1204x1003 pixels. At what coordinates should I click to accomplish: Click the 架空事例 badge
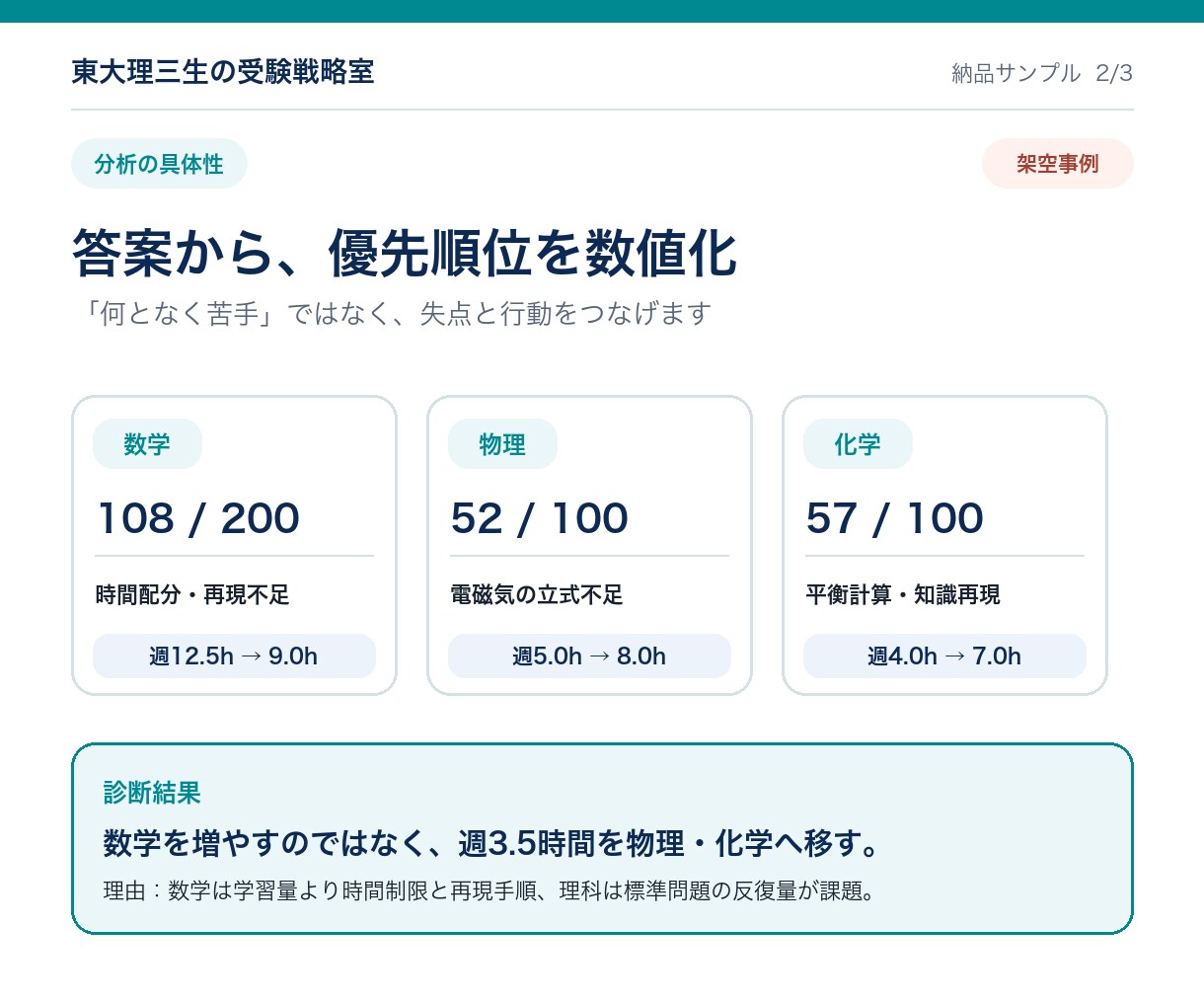tap(1058, 164)
